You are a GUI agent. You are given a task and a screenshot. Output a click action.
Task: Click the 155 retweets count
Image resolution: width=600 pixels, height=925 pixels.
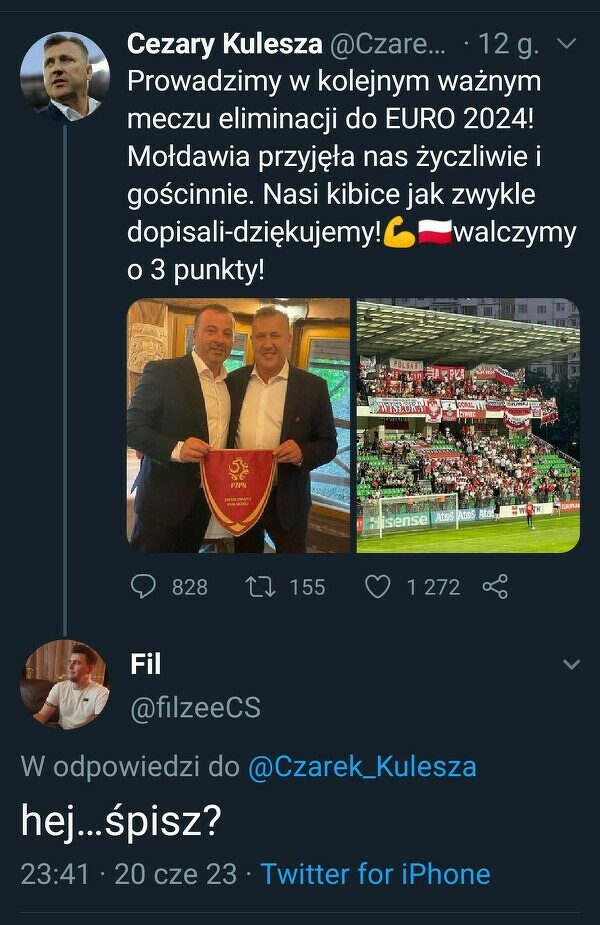click(x=307, y=587)
